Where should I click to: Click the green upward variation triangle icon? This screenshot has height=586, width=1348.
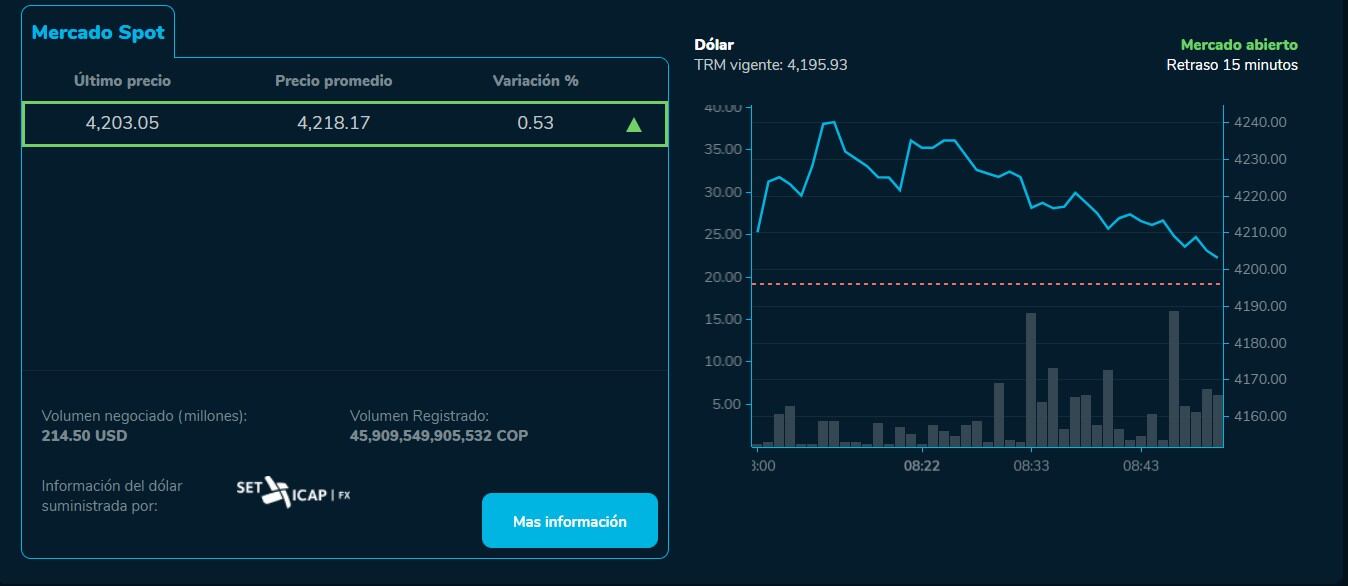[x=632, y=124]
